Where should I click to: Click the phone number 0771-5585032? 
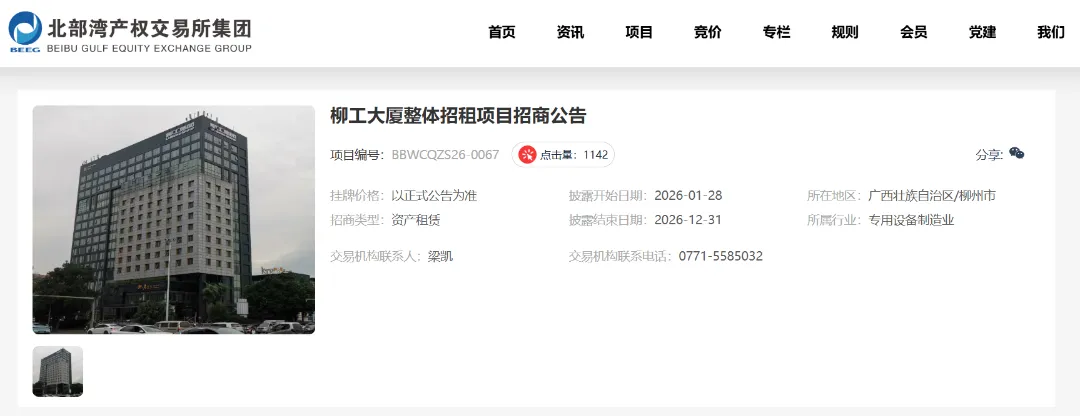click(720, 257)
